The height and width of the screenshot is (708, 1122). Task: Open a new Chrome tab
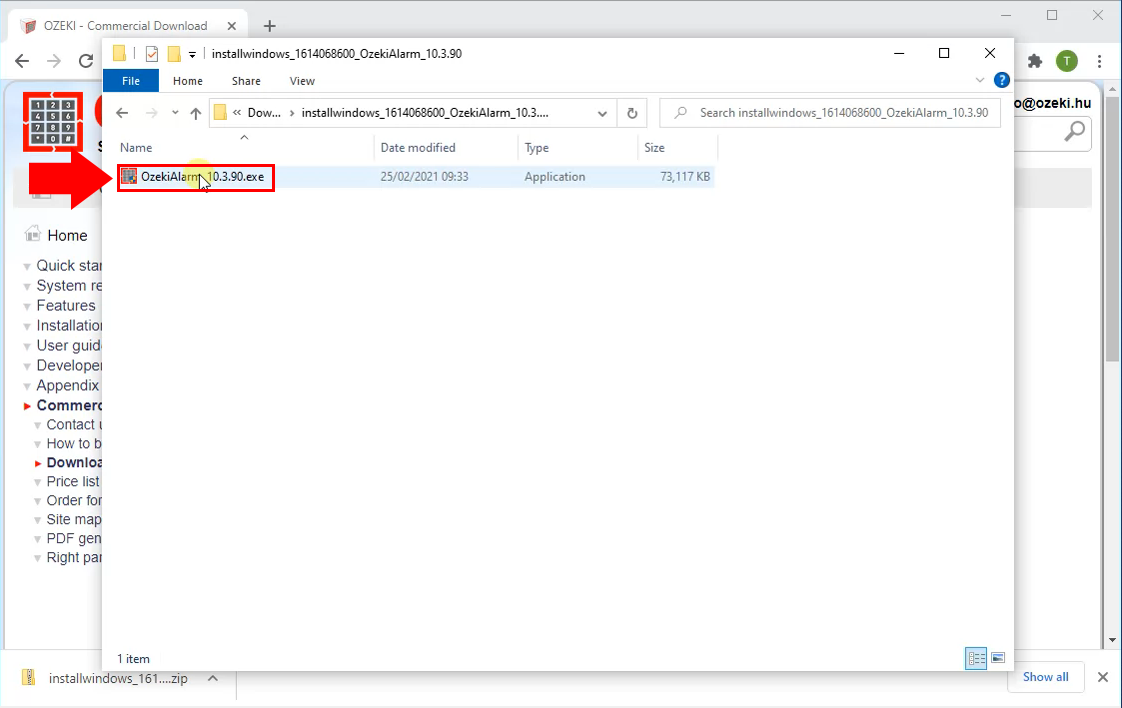[269, 26]
